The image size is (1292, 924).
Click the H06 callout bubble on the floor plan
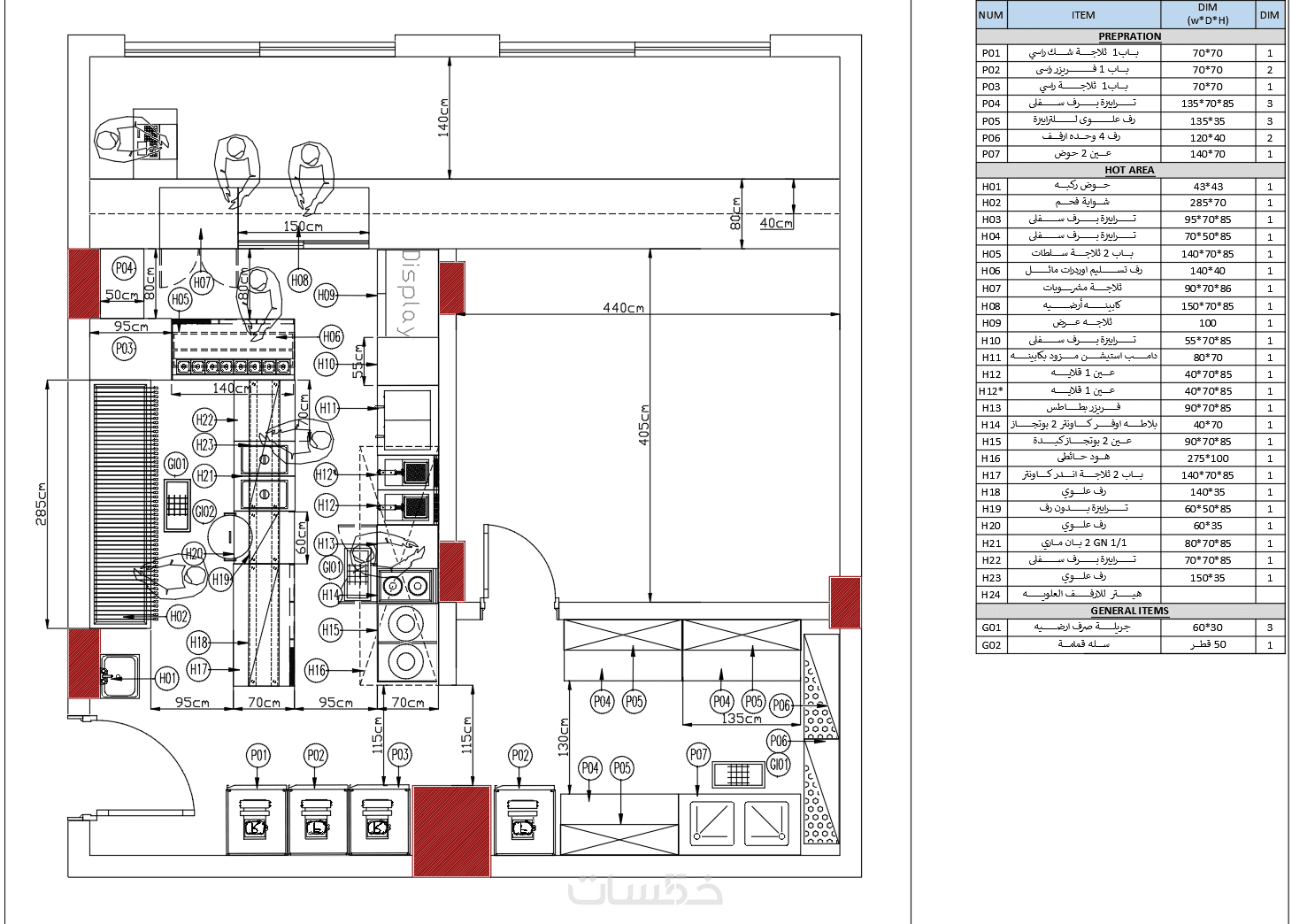[331, 336]
